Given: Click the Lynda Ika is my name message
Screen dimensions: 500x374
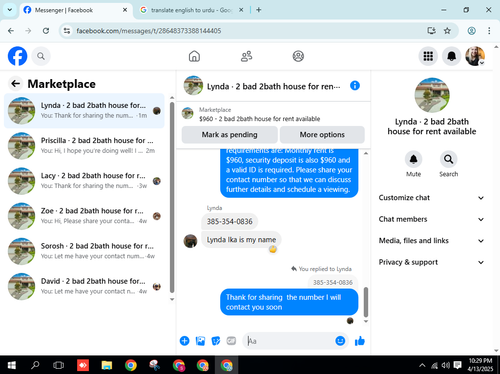Looking at the screenshot, I should pyautogui.click(x=241, y=240).
